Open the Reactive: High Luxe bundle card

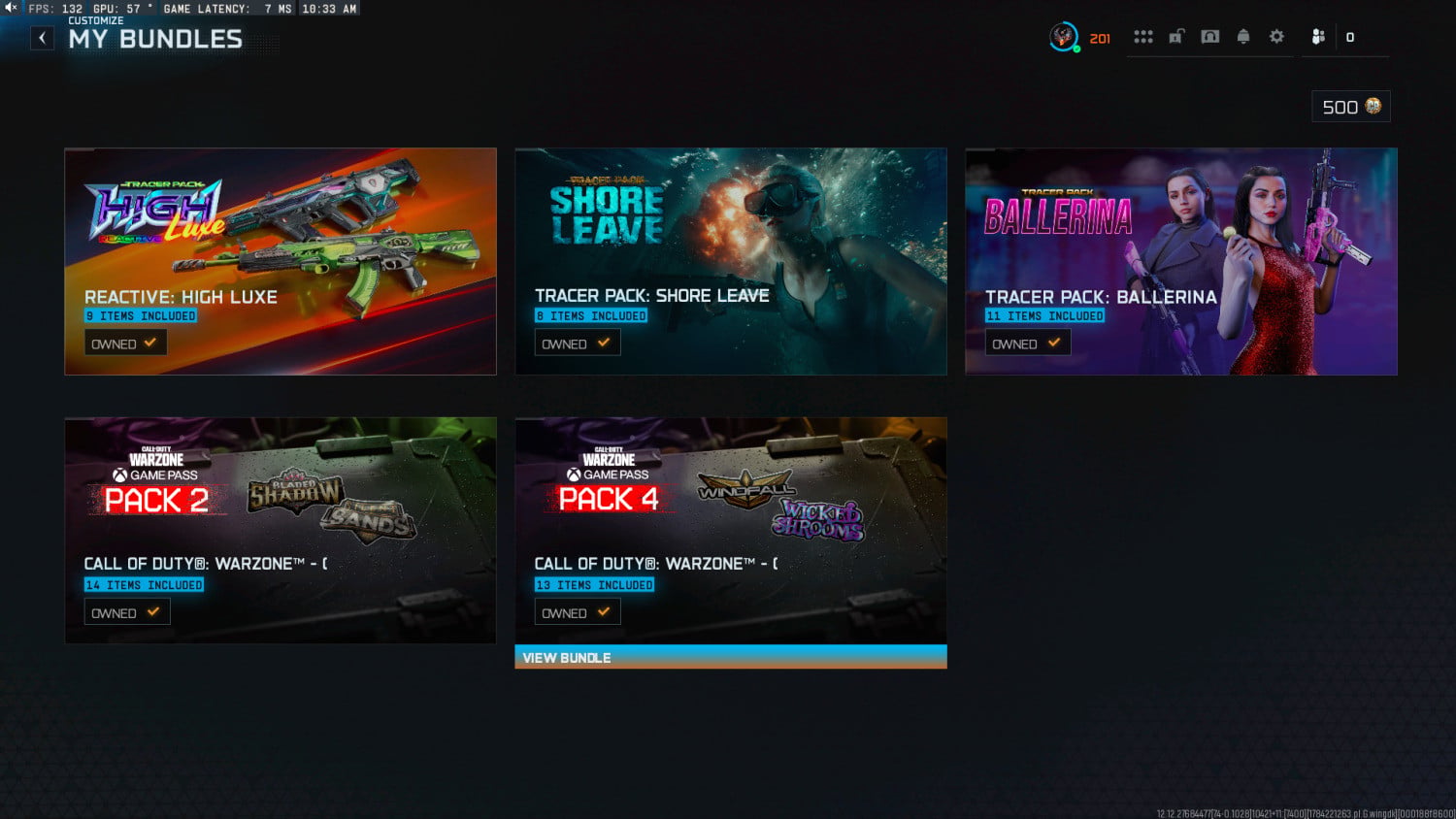(x=281, y=261)
